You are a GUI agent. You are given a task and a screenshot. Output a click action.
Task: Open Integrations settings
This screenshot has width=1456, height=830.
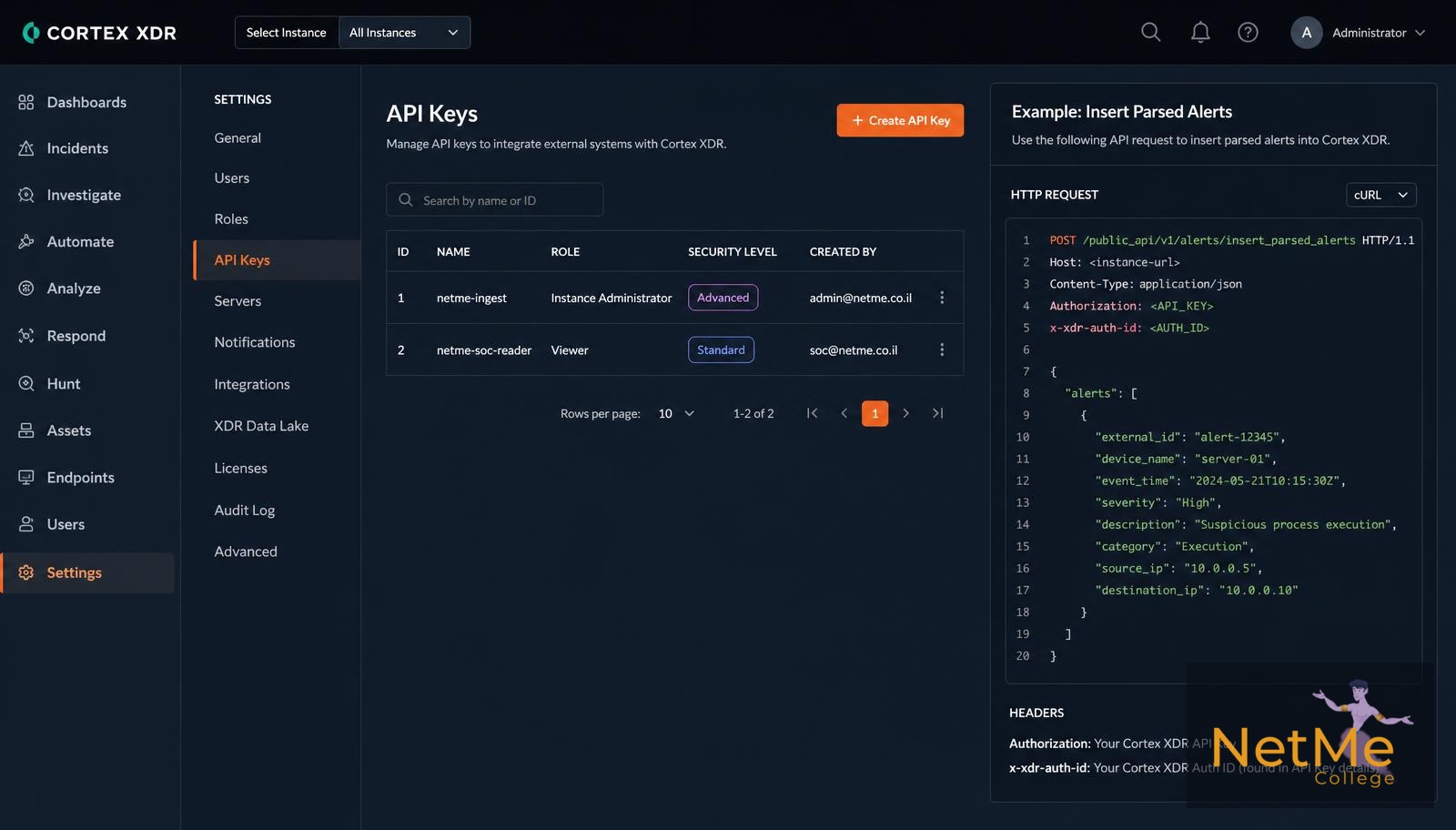pos(252,384)
